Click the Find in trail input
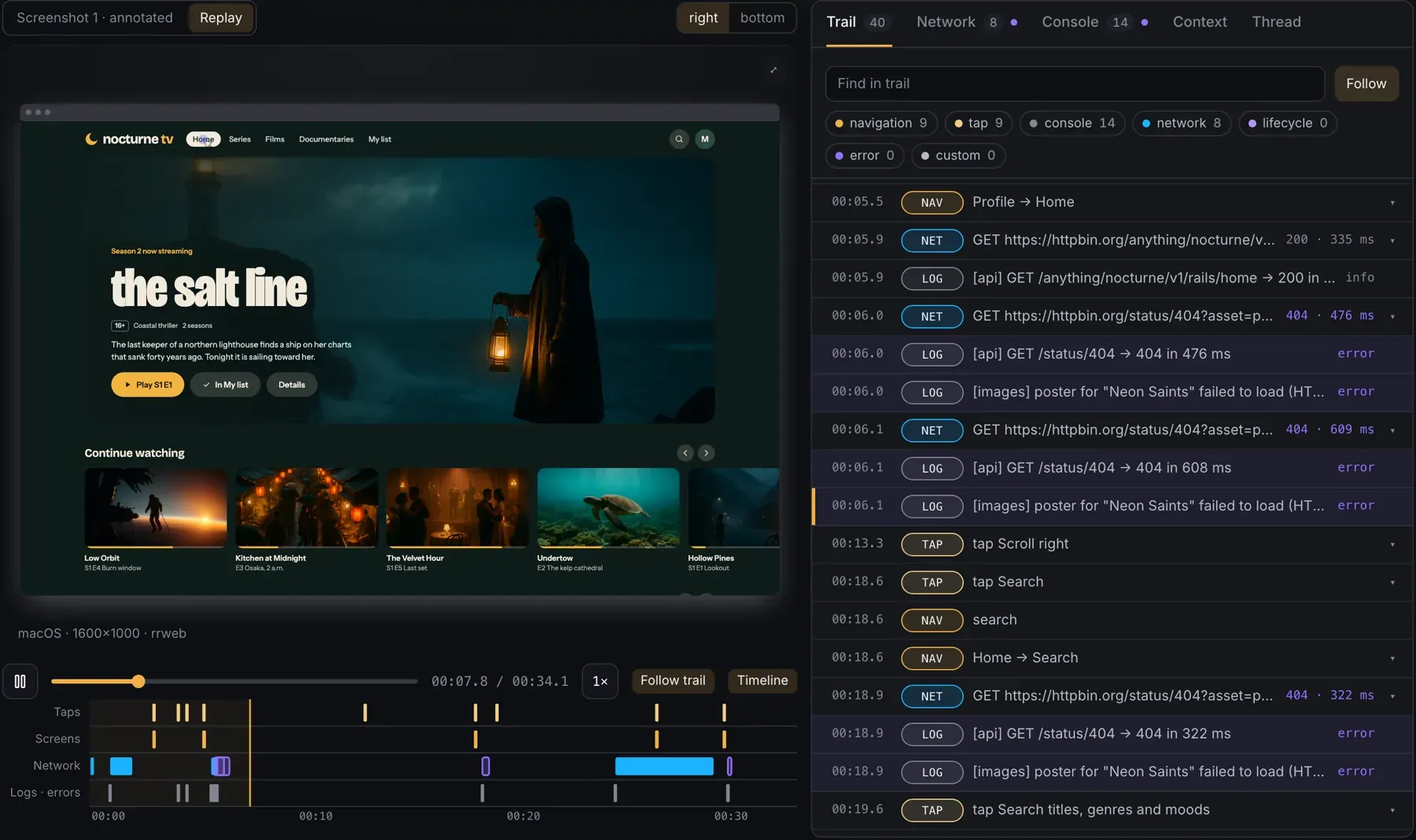Screen dimensions: 1416x840 pos(1075,84)
